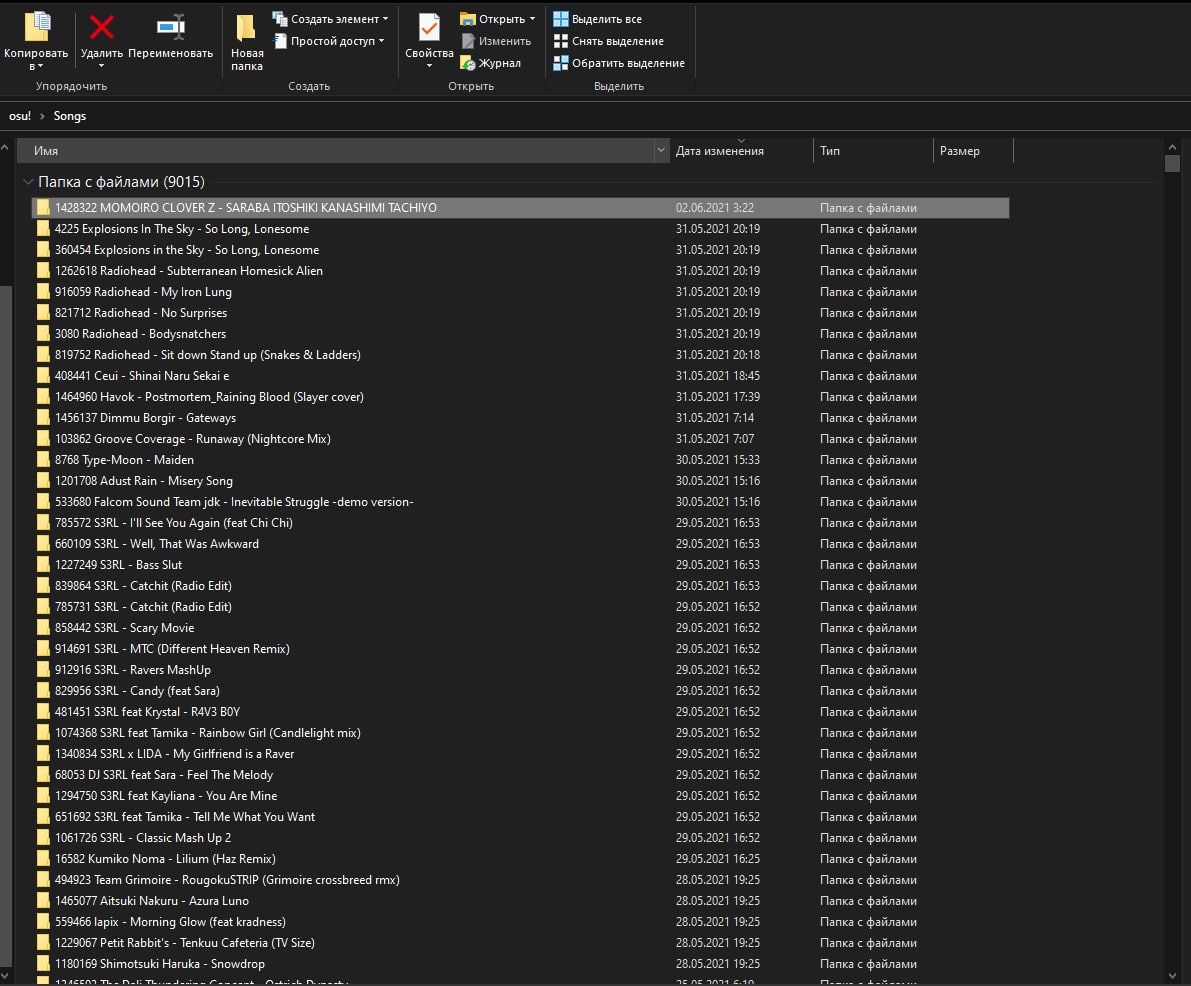The width and height of the screenshot is (1191, 986).
Task: Click folder icon of Radiohead - No Surprises
Action: pos(43,312)
